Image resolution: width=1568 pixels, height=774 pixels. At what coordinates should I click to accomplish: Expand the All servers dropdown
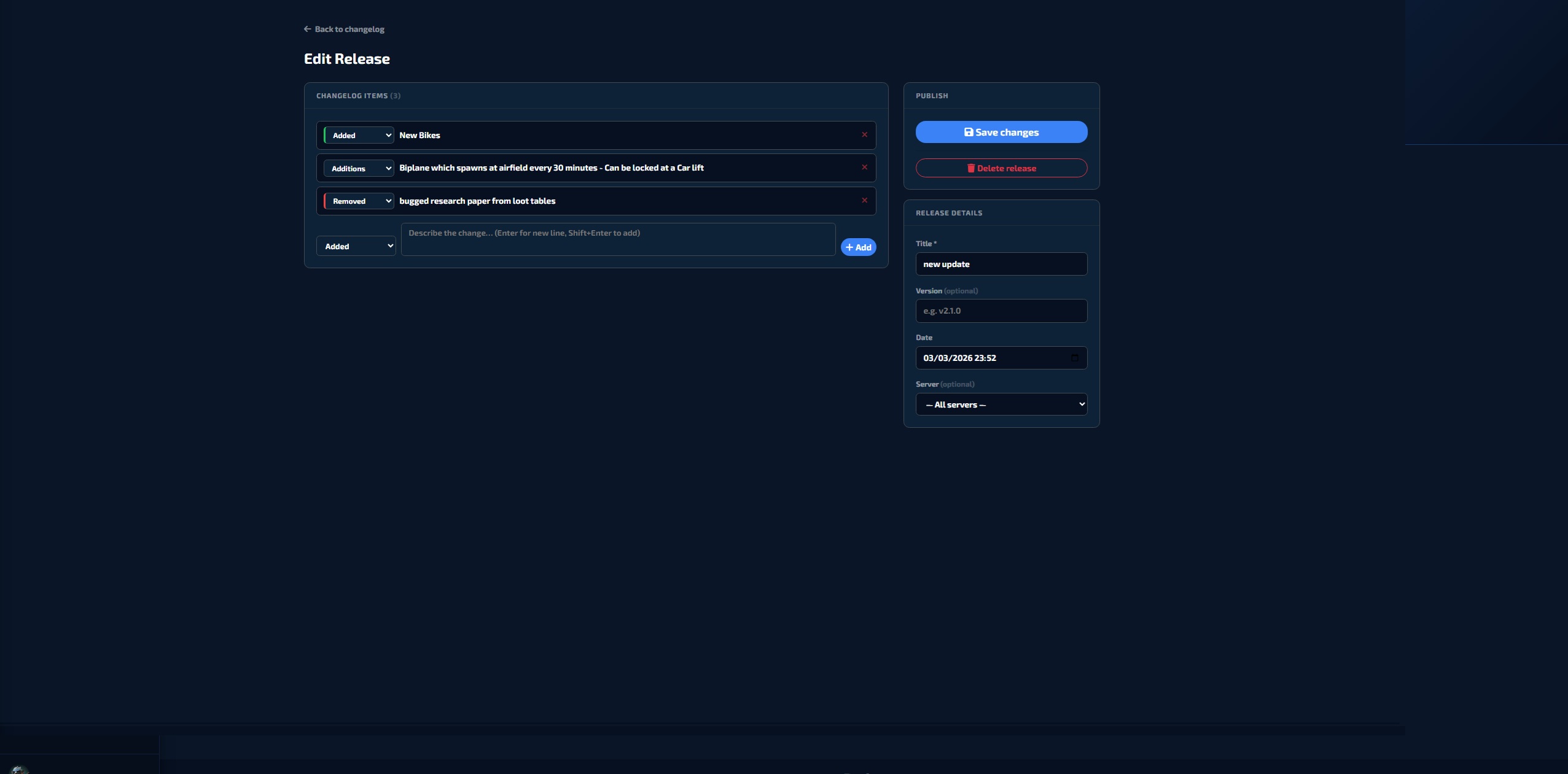click(x=1001, y=404)
